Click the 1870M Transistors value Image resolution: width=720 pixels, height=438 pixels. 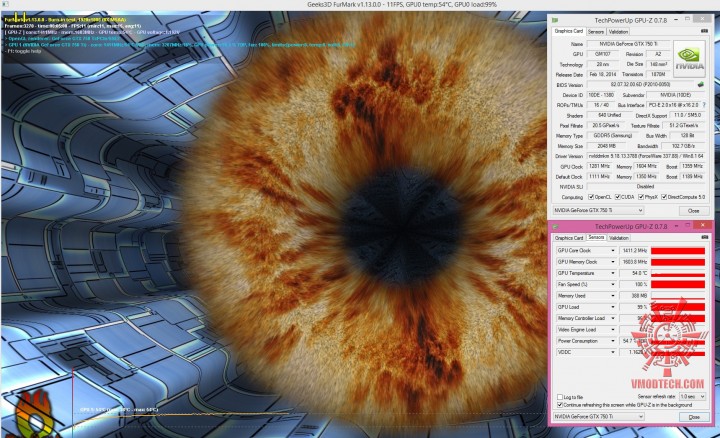(x=658, y=74)
